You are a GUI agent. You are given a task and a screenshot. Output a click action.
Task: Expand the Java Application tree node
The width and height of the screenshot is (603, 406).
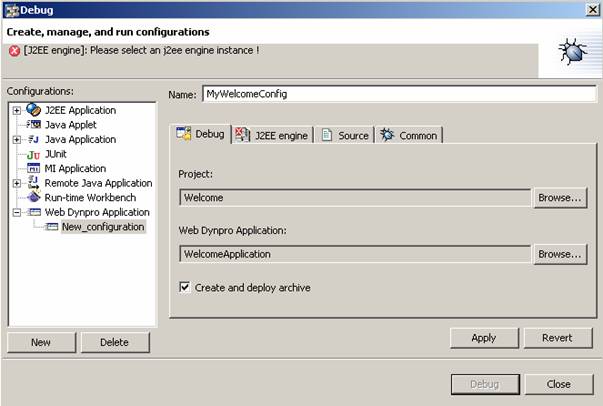click(x=17, y=140)
